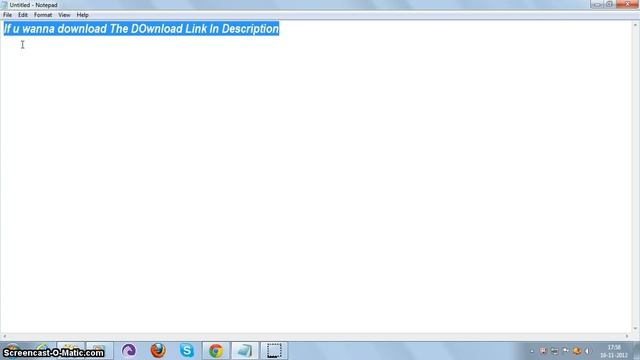Screen dimensions: 640x360
Task: Open Firefox from the taskbar
Action: pyautogui.click(x=158, y=350)
